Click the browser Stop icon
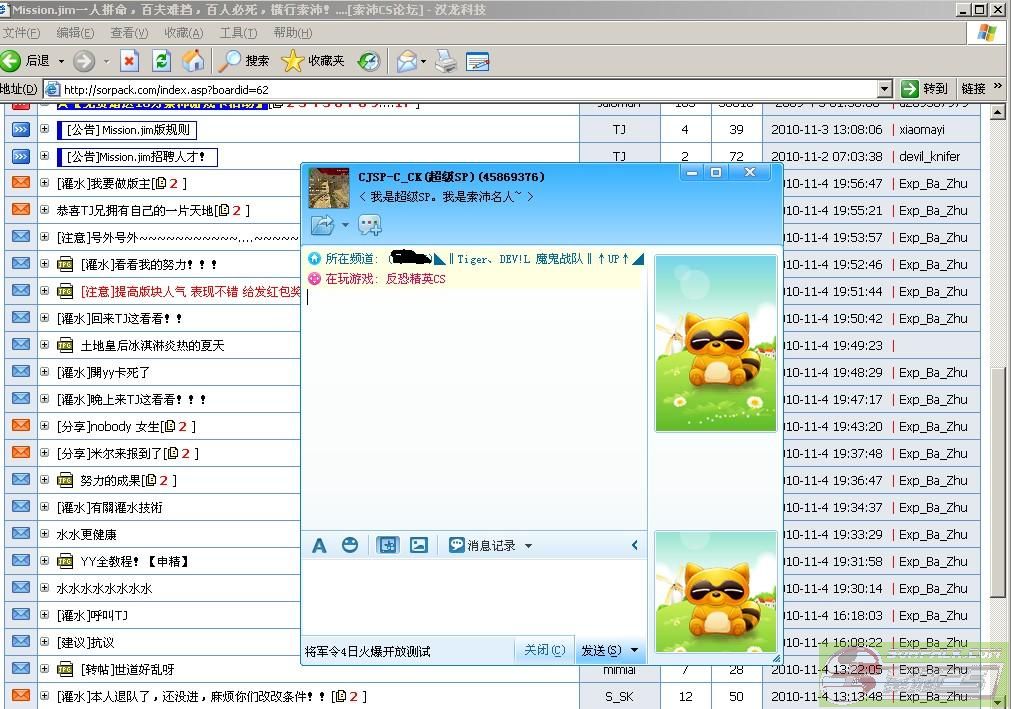The width and height of the screenshot is (1011, 709). click(129, 61)
